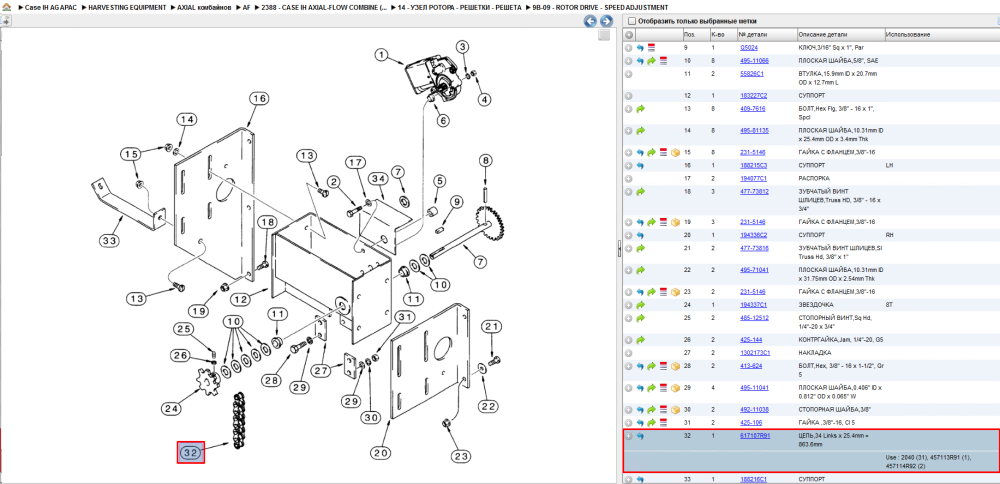Select callout 16 in the diagram

pos(258,99)
